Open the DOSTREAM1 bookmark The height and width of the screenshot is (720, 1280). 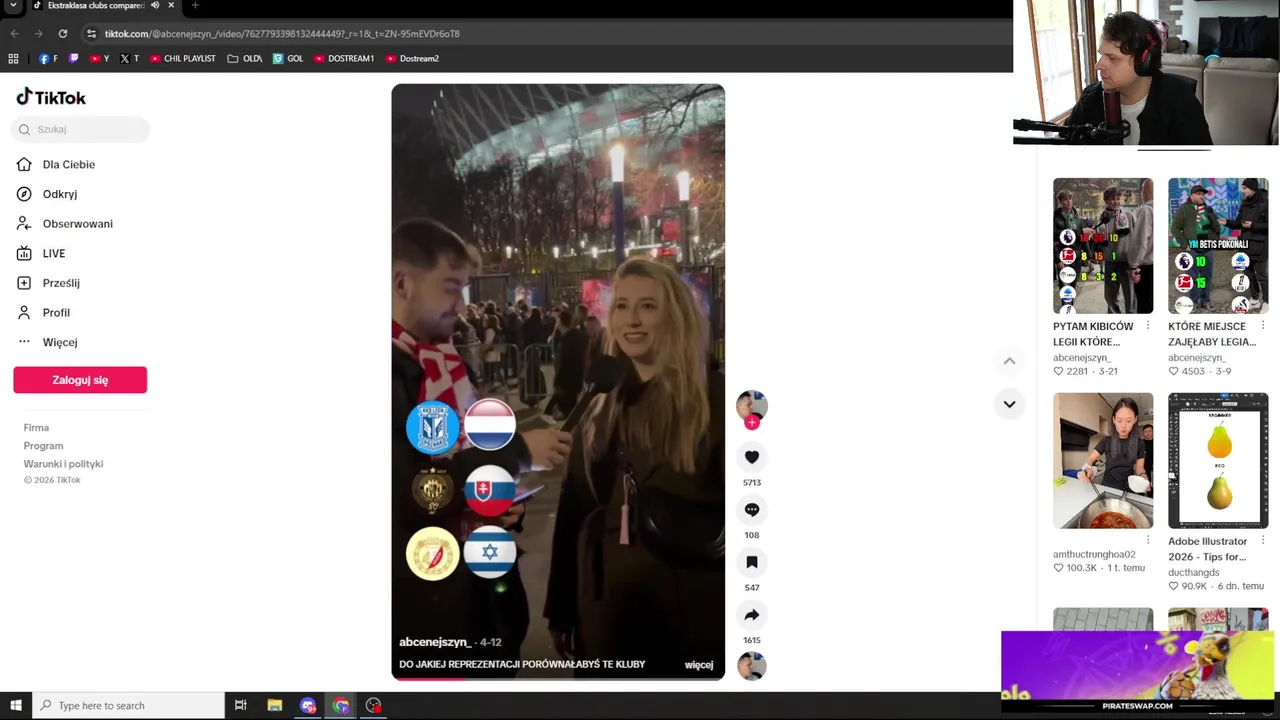(x=344, y=59)
